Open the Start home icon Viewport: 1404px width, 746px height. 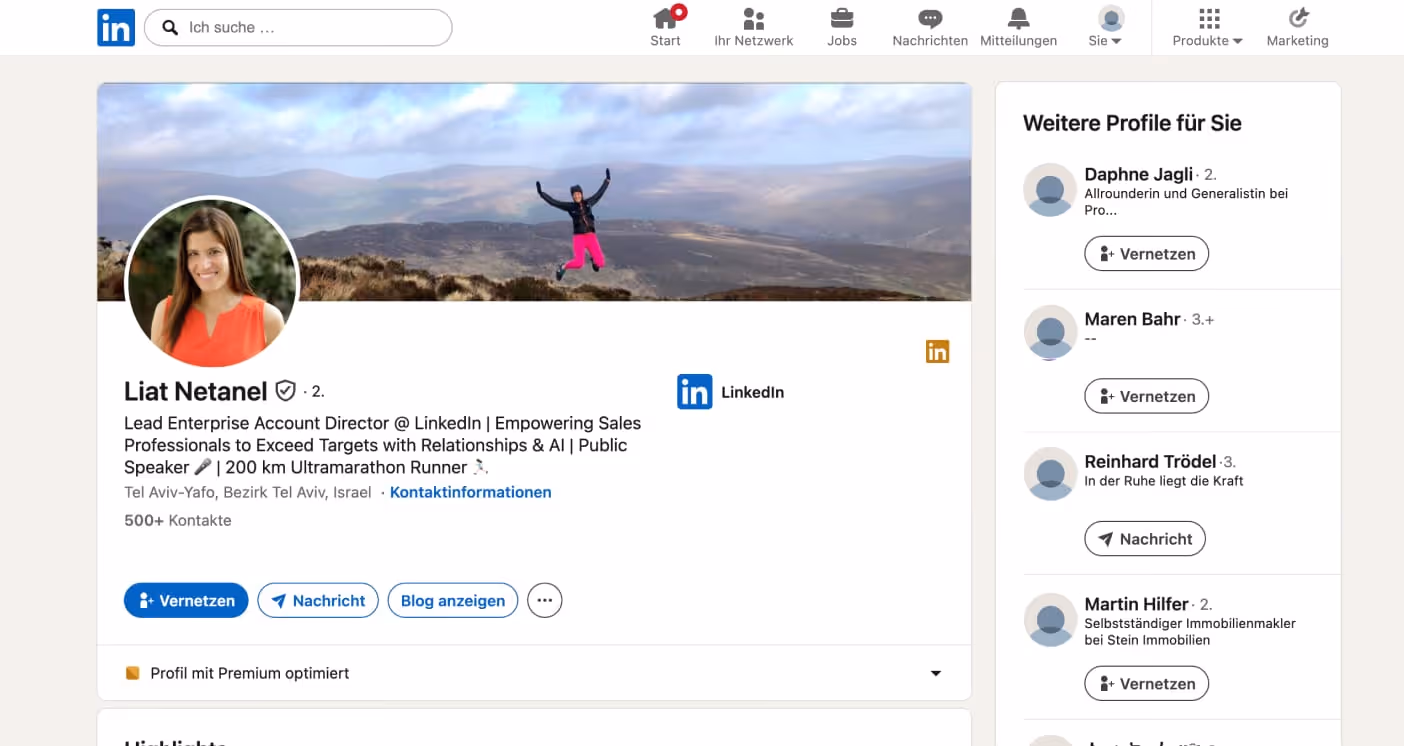tap(665, 18)
